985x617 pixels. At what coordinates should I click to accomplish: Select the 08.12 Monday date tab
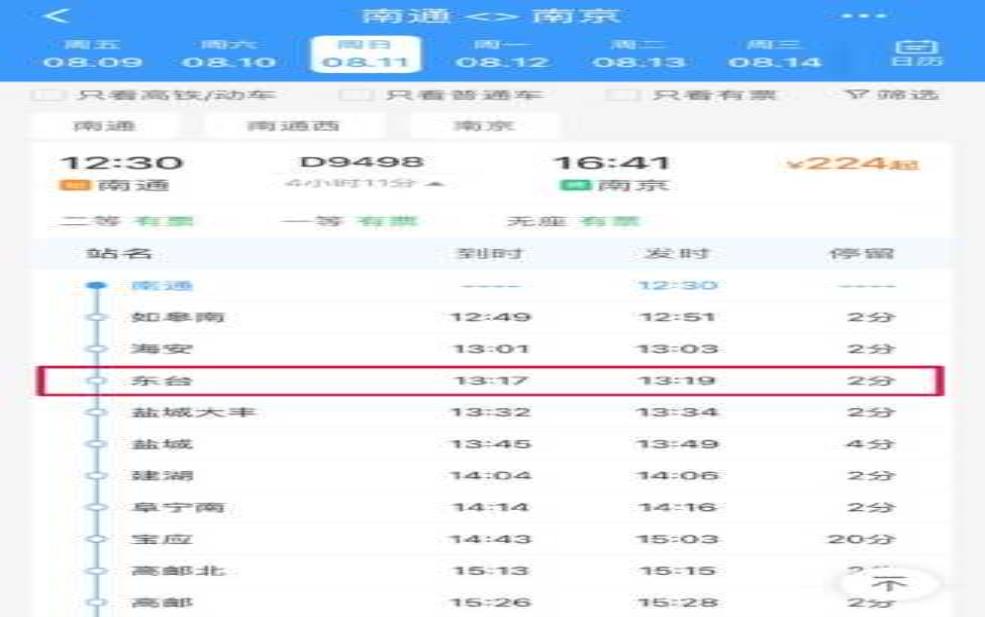pyautogui.click(x=503, y=54)
